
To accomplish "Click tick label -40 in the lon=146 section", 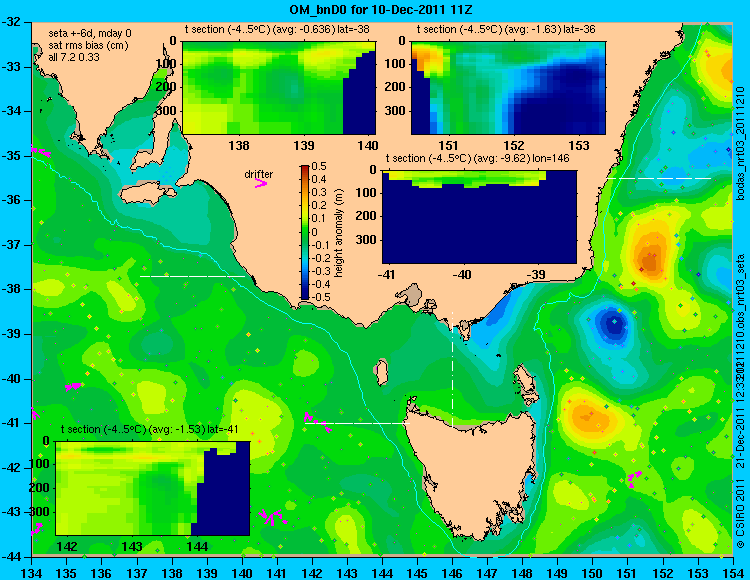I will [461, 275].
